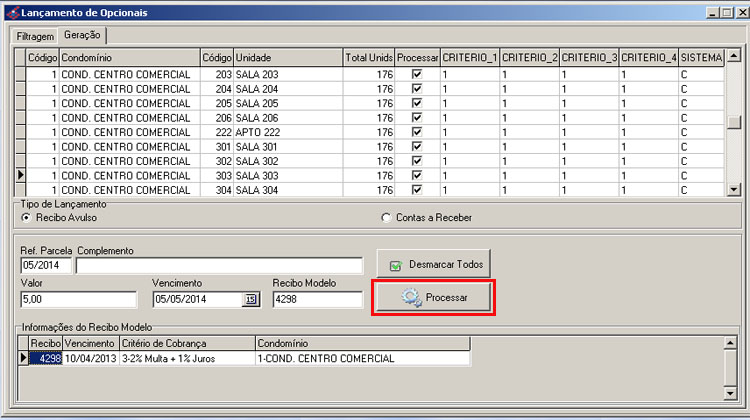Screen dimensions: 750x420
Task: Switch to the Filtragem tab
Action: pos(35,35)
